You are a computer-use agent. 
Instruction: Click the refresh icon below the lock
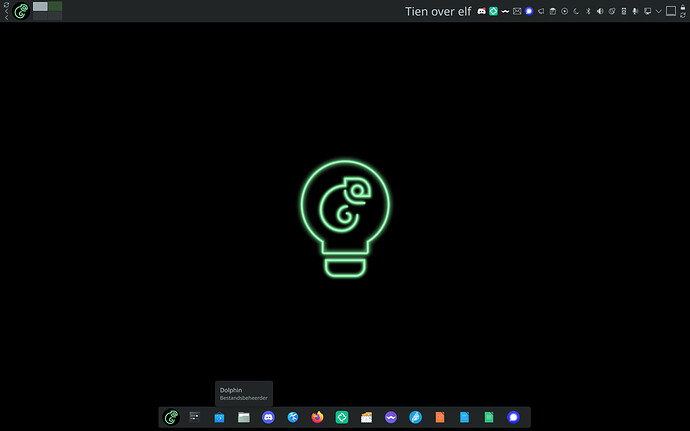(683, 15)
